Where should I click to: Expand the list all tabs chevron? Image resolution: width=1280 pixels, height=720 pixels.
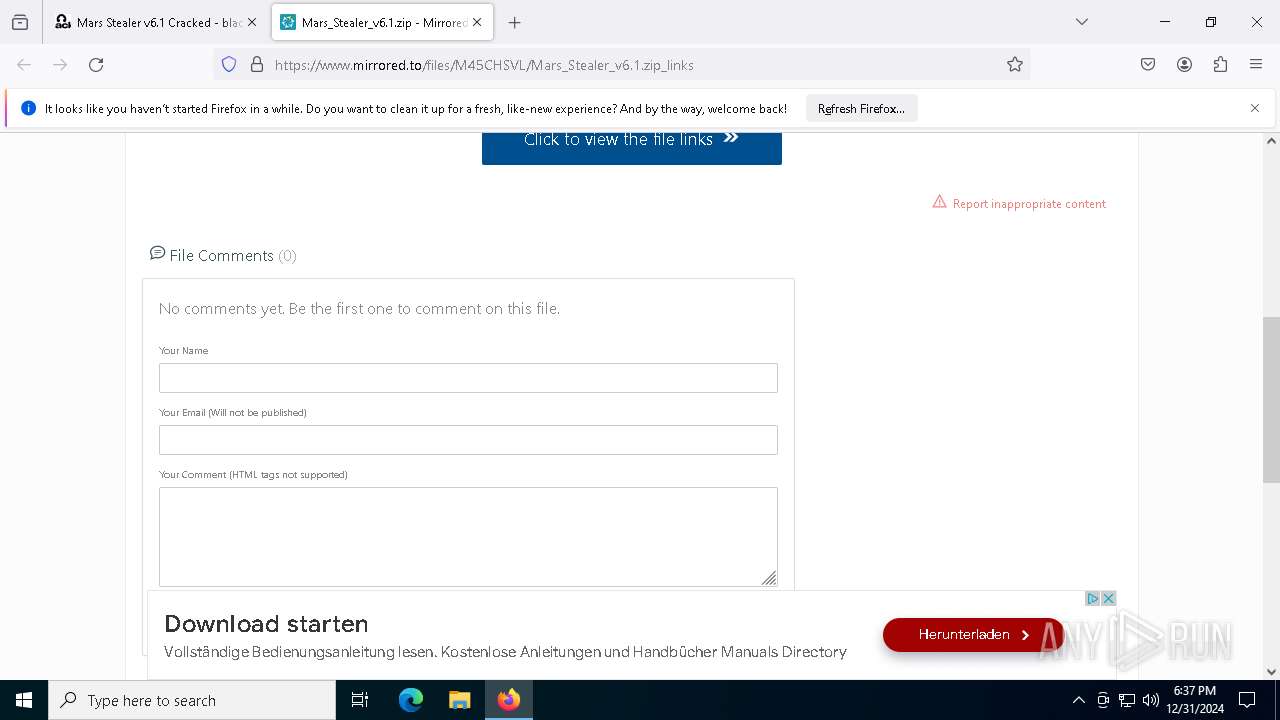(1081, 22)
